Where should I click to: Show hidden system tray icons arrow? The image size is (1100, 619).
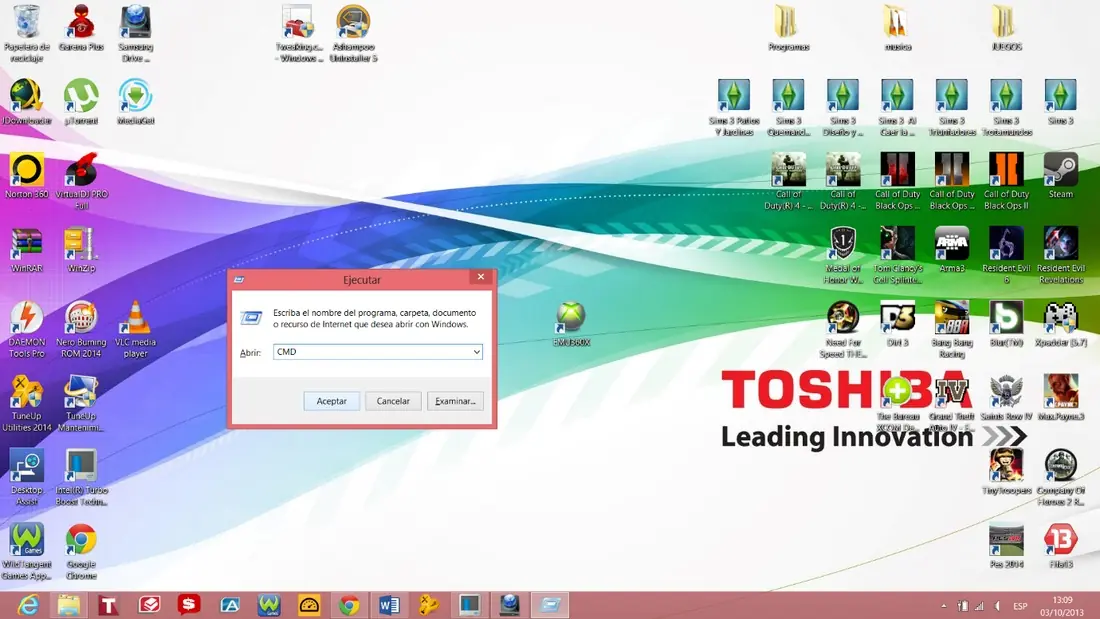(944, 606)
